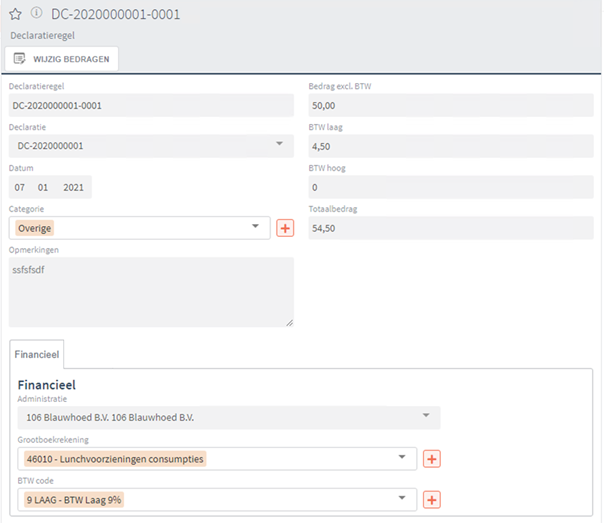Click the BTW laag amount field
The width and height of the screenshot is (604, 523).
[x=450, y=146]
